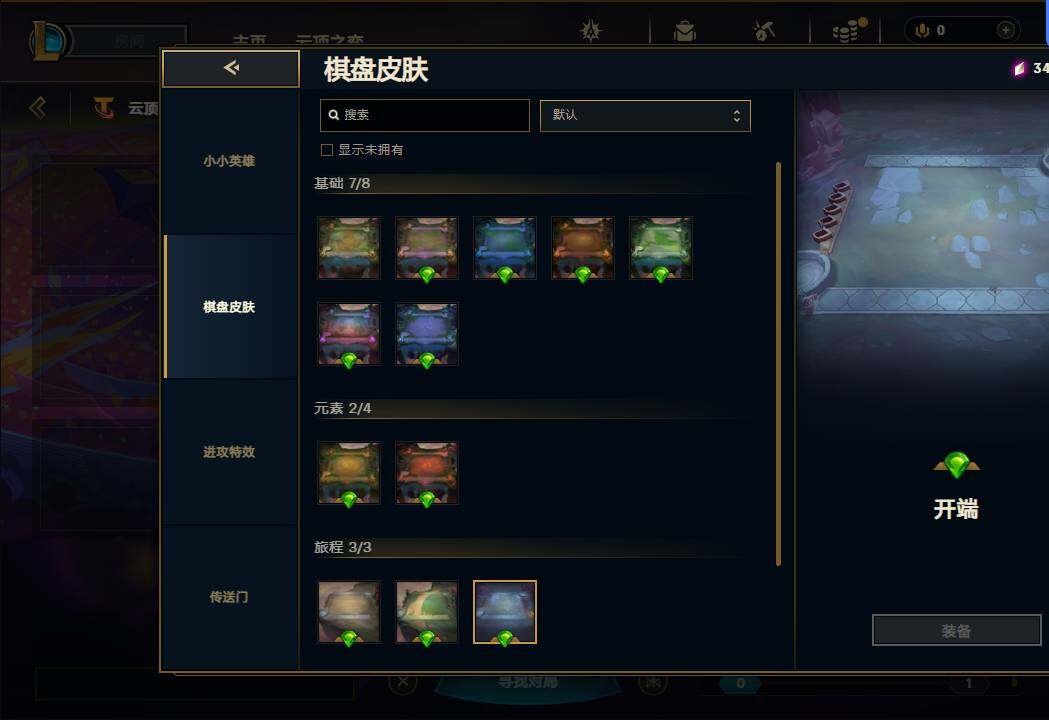
Task: Open the 默认 sort dropdown
Action: click(x=645, y=116)
